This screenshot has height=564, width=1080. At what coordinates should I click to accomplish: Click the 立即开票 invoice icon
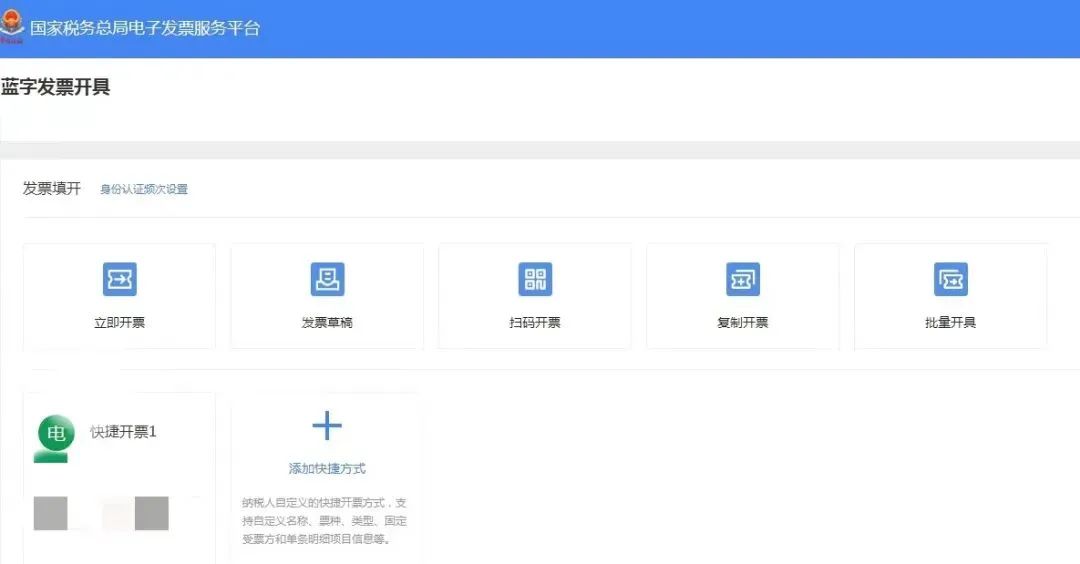pyautogui.click(x=119, y=280)
